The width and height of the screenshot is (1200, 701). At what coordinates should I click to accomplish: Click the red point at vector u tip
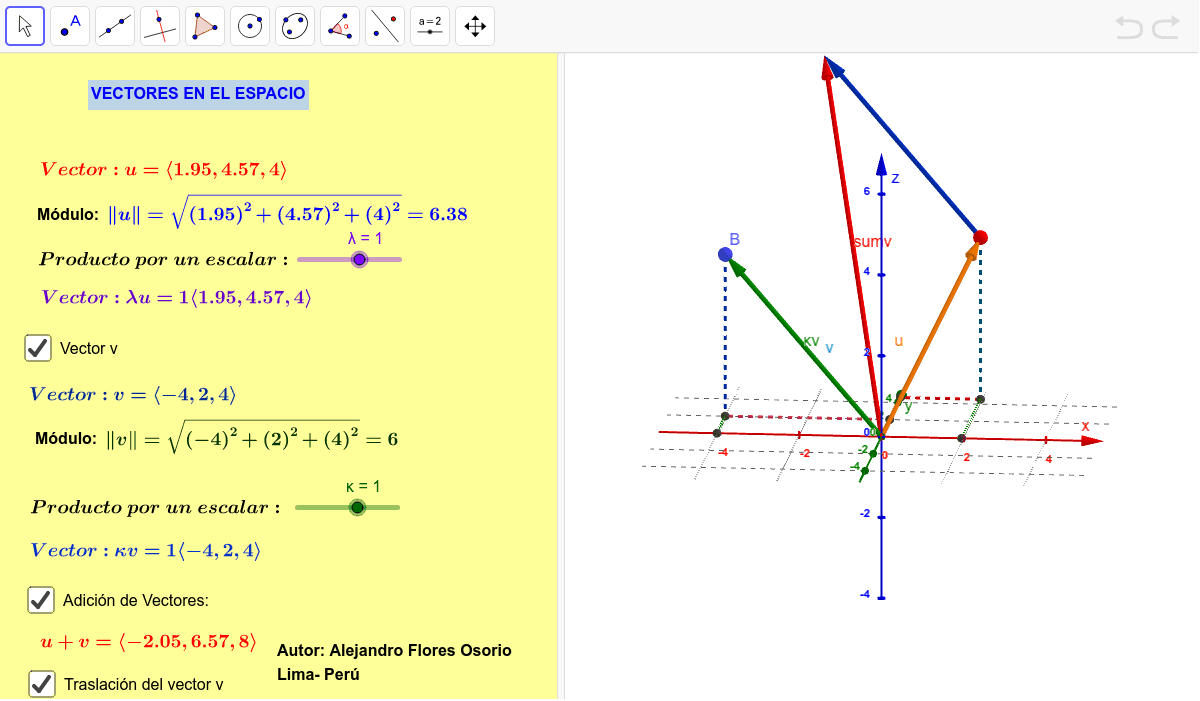tap(980, 237)
